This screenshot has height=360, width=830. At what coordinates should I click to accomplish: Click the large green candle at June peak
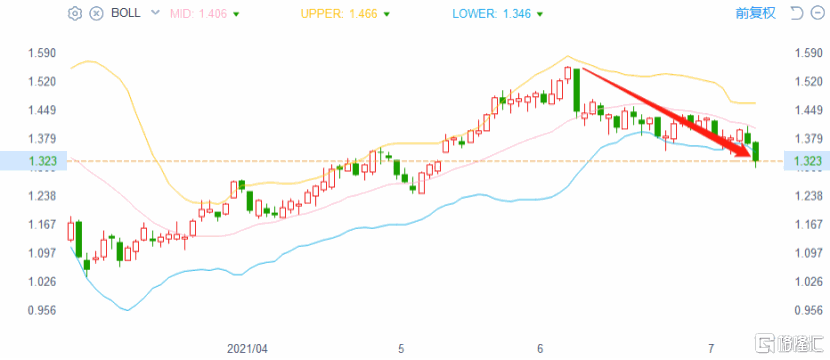coord(576,90)
